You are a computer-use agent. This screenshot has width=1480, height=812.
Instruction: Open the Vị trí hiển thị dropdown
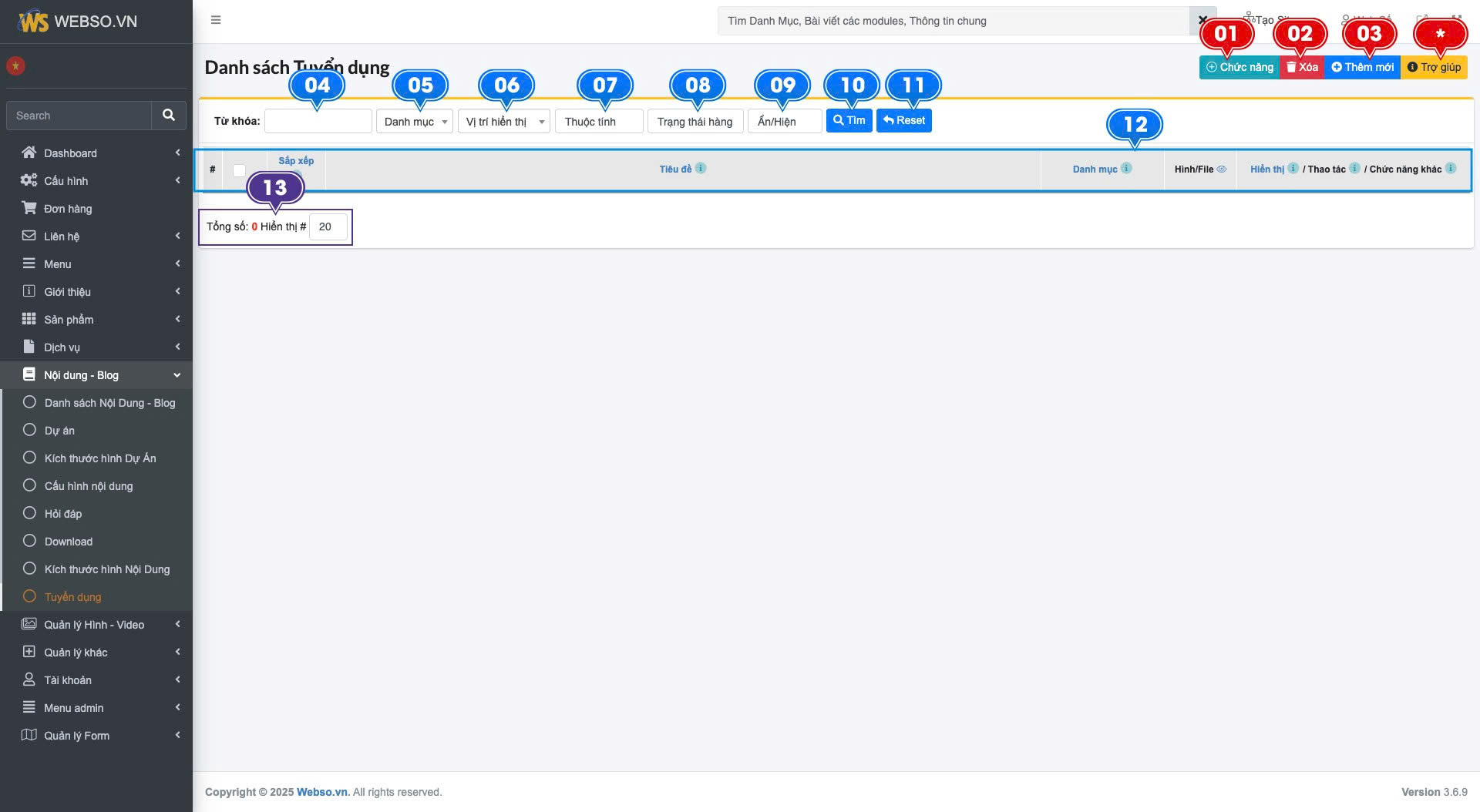[x=503, y=122]
